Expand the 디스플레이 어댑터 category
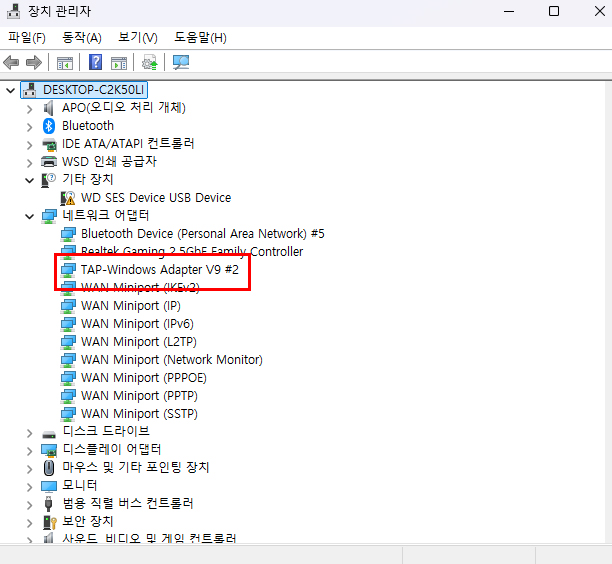The image size is (612, 564). (x=30, y=450)
